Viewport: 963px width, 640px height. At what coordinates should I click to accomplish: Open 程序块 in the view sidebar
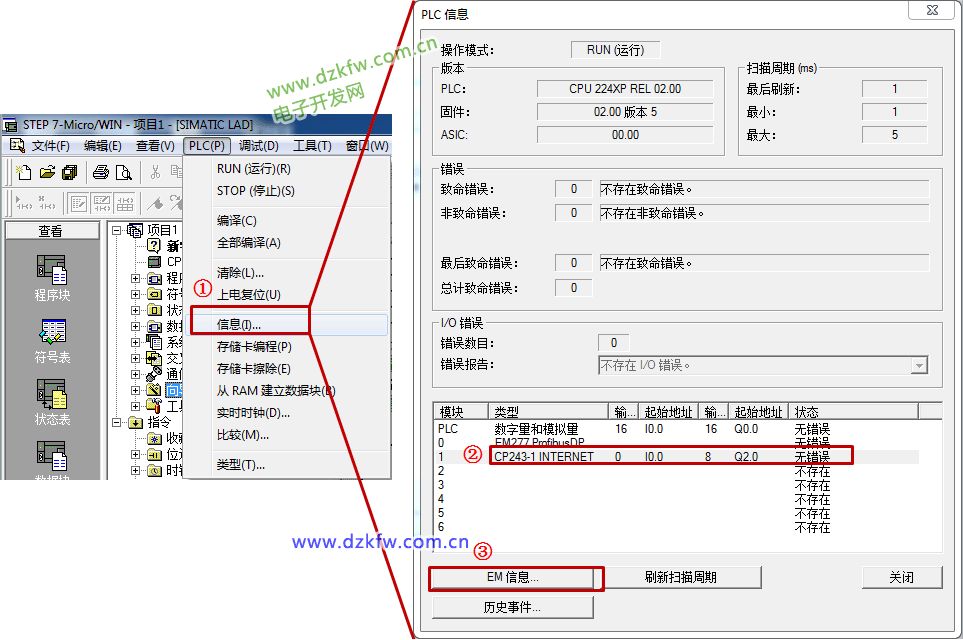click(51, 278)
